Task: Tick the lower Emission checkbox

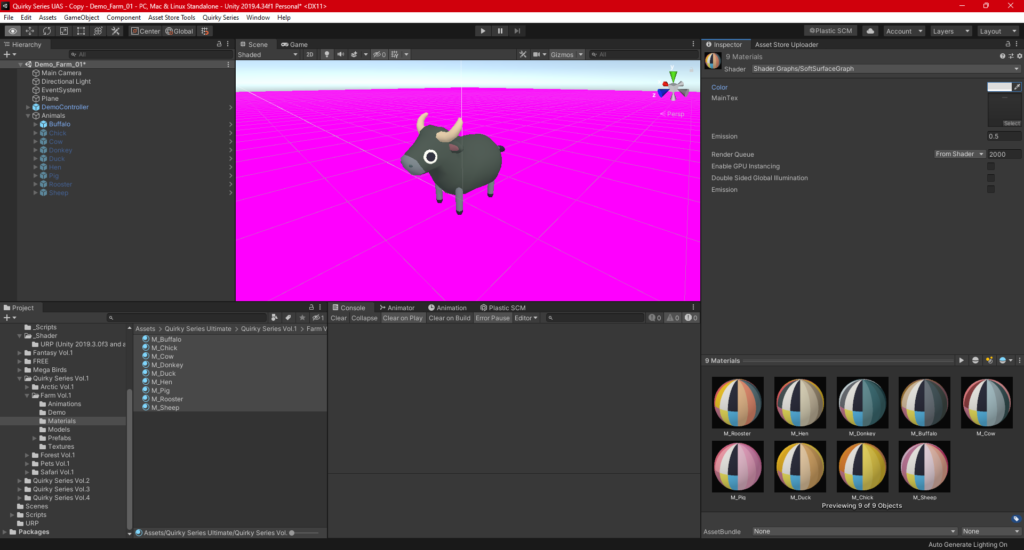Action: 991,189
